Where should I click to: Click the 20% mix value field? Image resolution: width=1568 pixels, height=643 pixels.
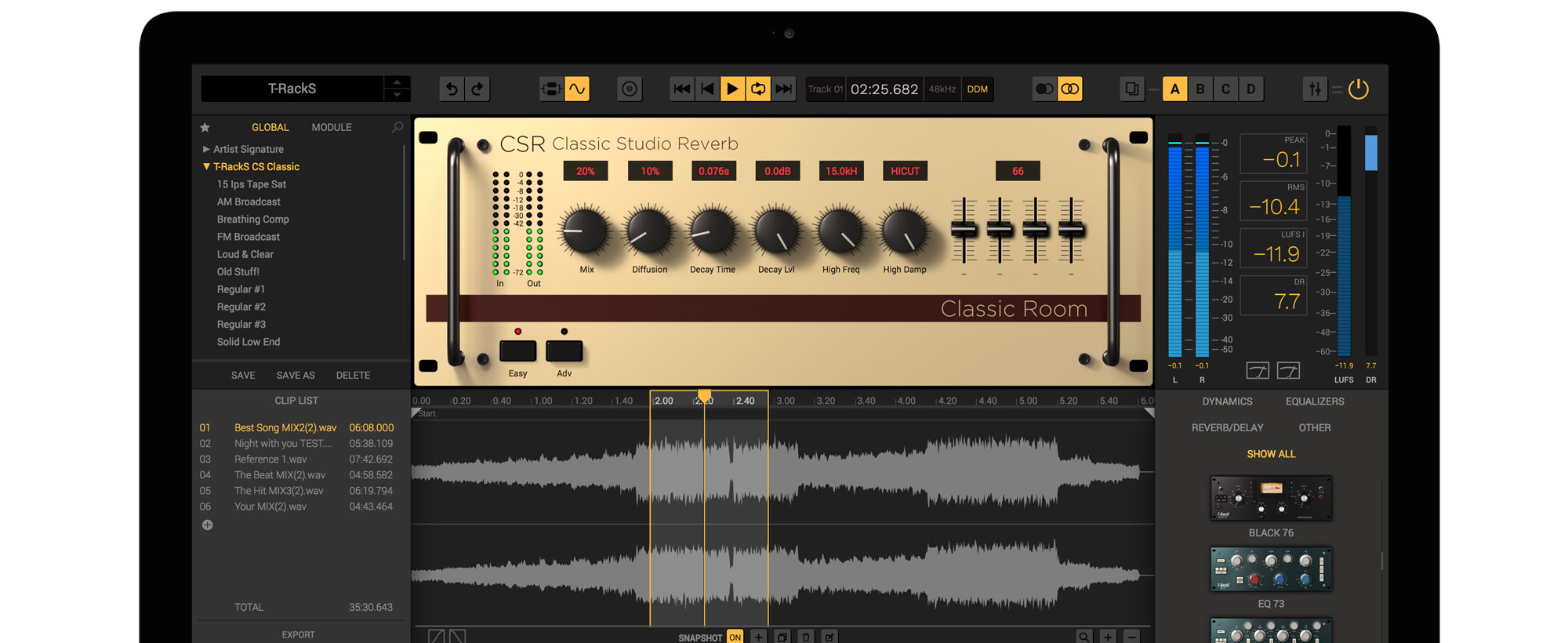pos(586,171)
